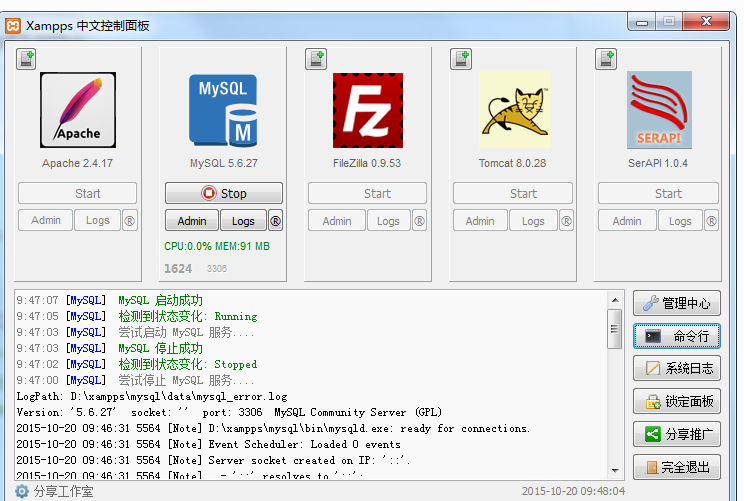The height and width of the screenshot is (501, 744).
Task: Click 'MySQL 5.6.27' version label
Action: coord(223,163)
